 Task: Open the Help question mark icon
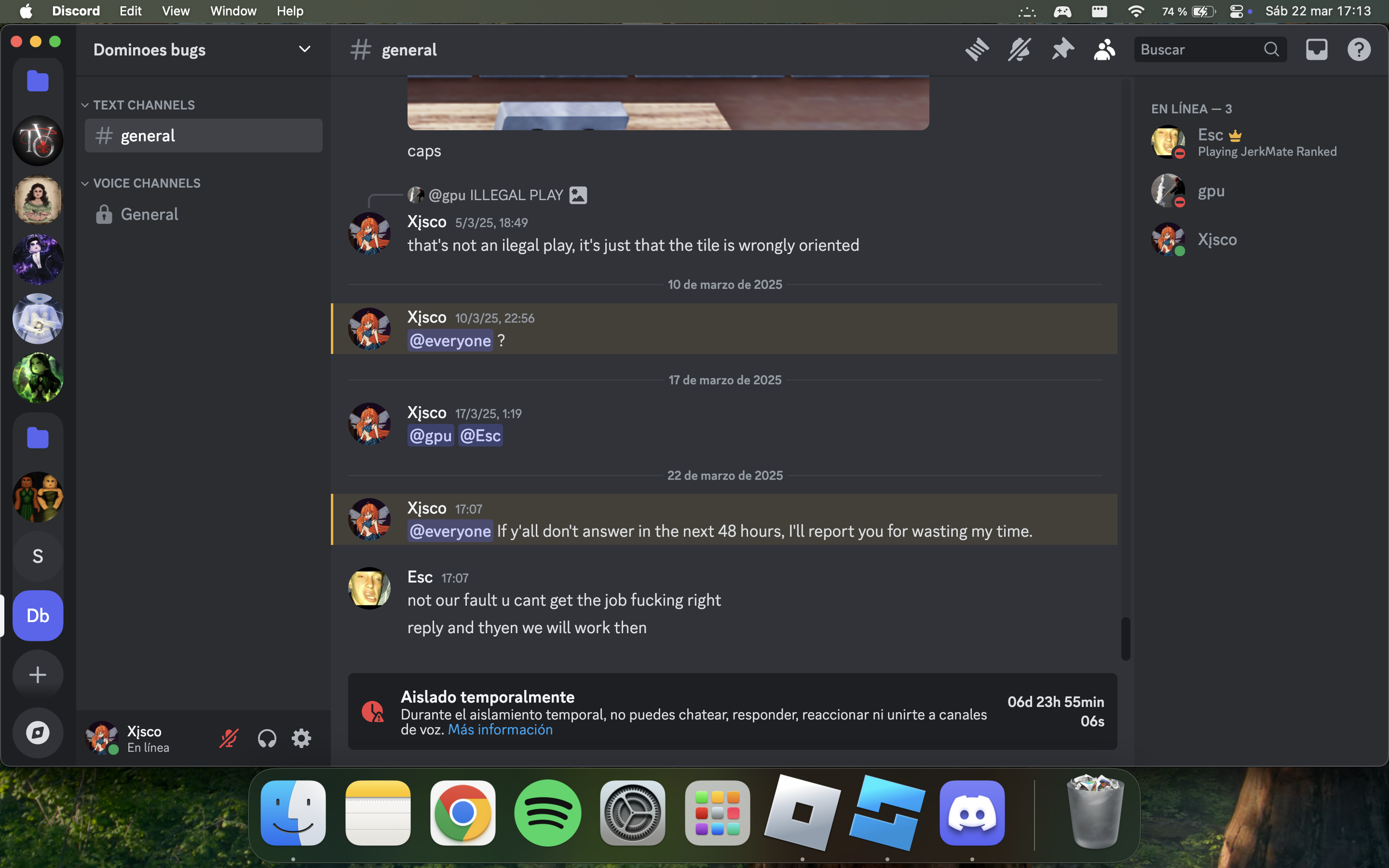[1359, 50]
